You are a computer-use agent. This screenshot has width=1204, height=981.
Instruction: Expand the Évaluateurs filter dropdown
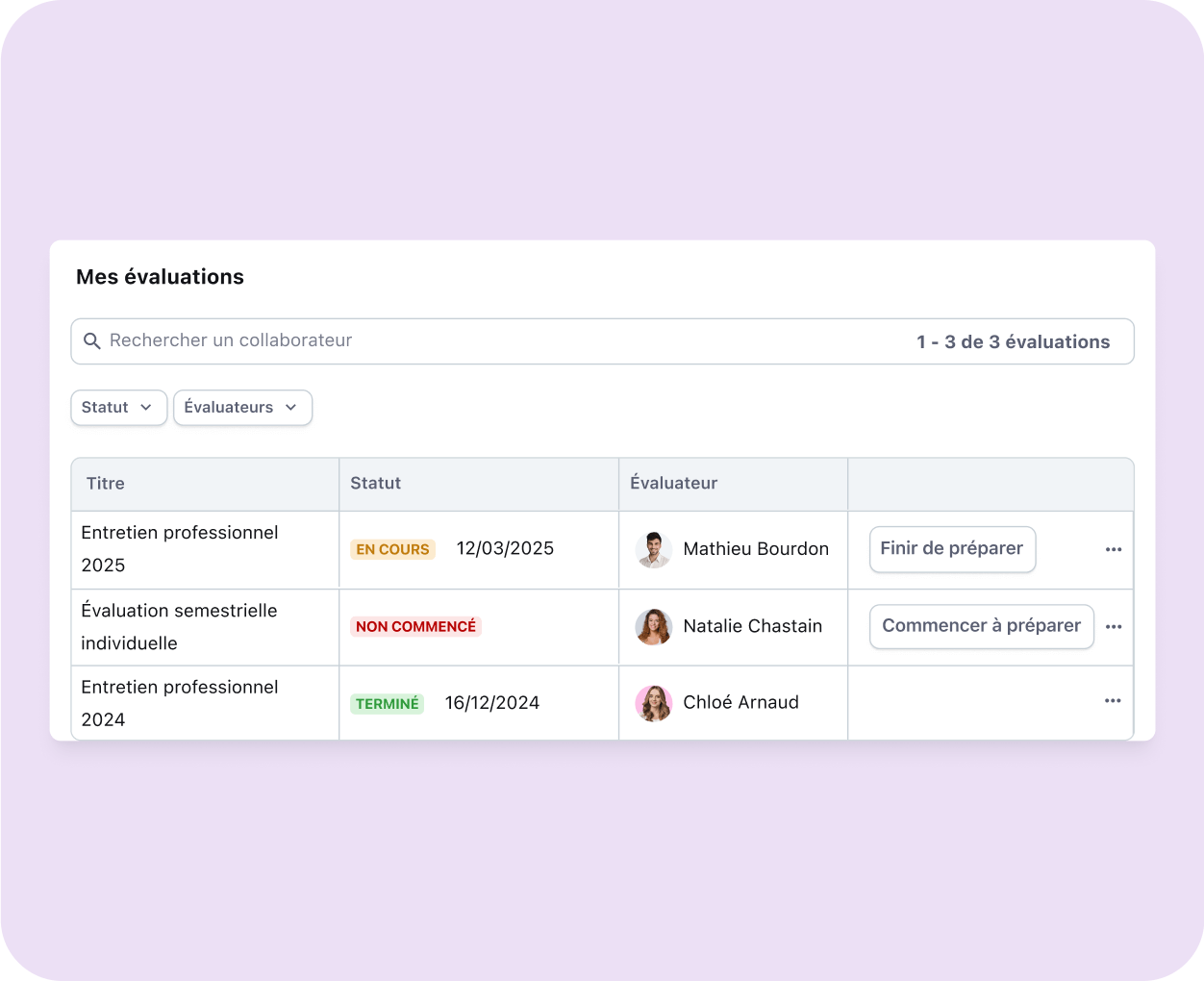(x=242, y=407)
